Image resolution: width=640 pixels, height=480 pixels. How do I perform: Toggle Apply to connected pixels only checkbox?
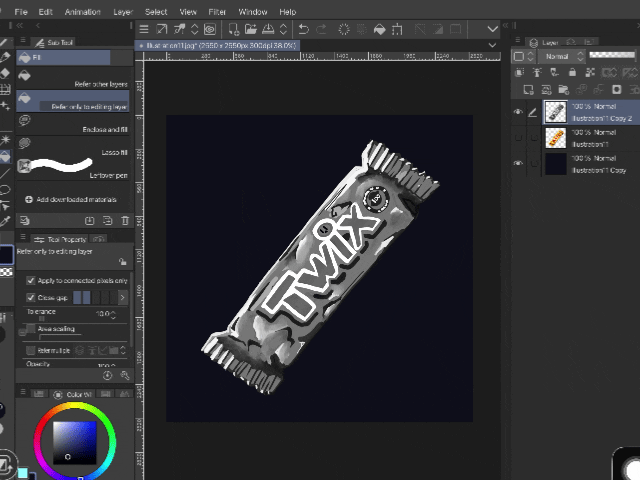click(x=31, y=280)
